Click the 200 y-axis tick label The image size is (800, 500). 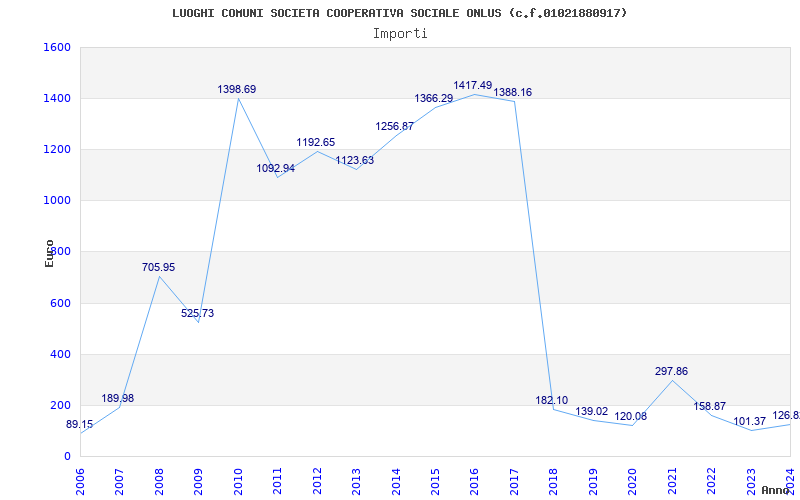tap(60, 405)
